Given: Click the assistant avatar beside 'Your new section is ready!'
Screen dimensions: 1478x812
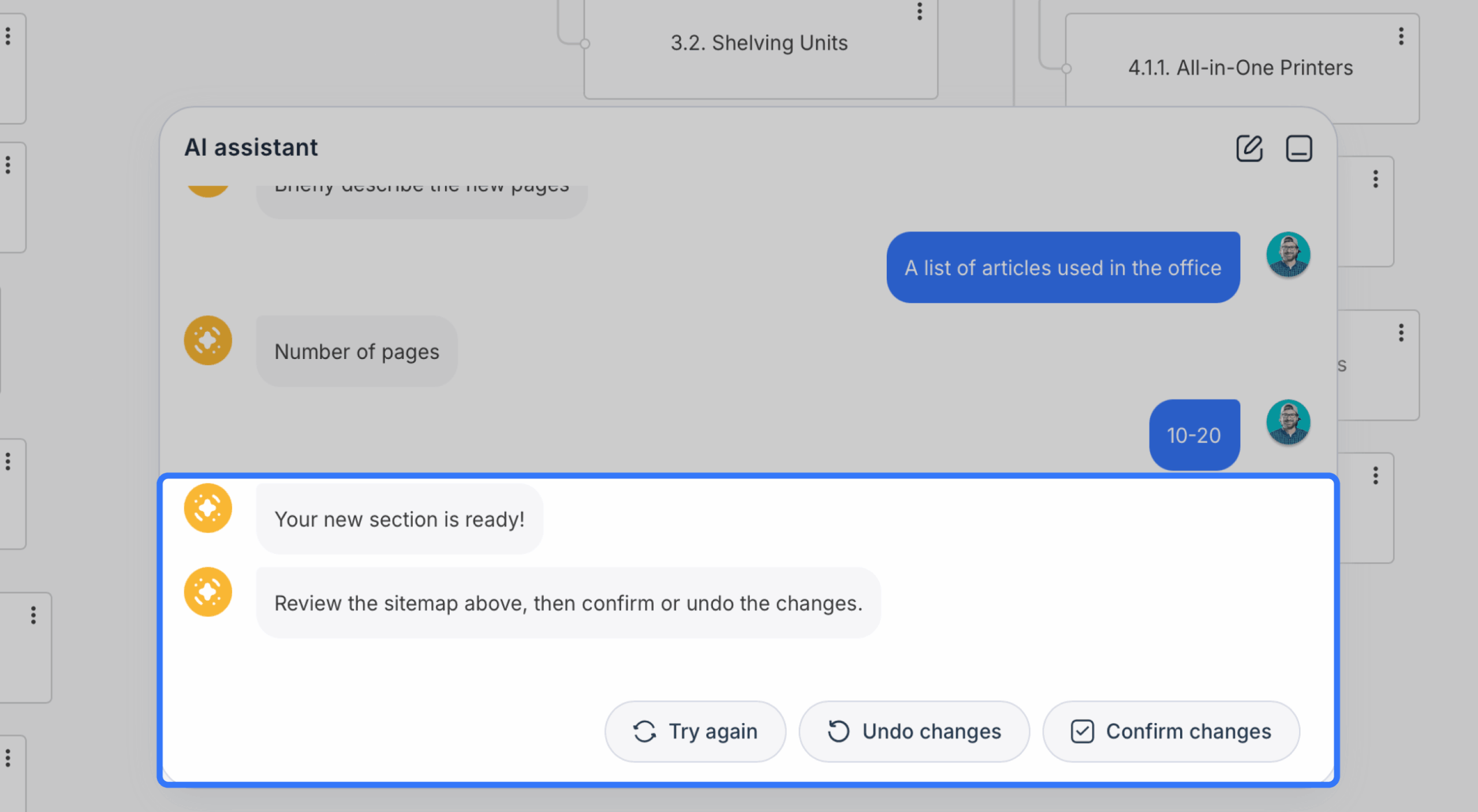Looking at the screenshot, I should pyautogui.click(x=208, y=508).
